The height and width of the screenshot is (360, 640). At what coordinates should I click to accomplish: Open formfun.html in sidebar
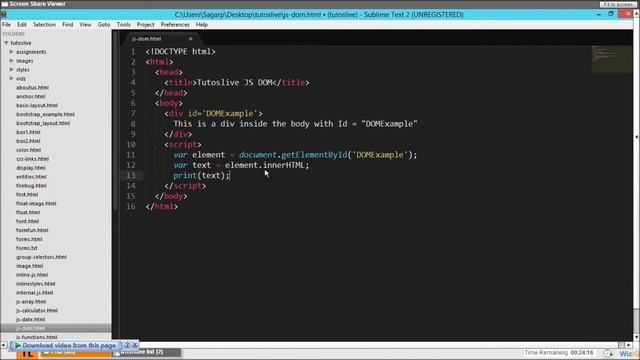[x=32, y=230]
